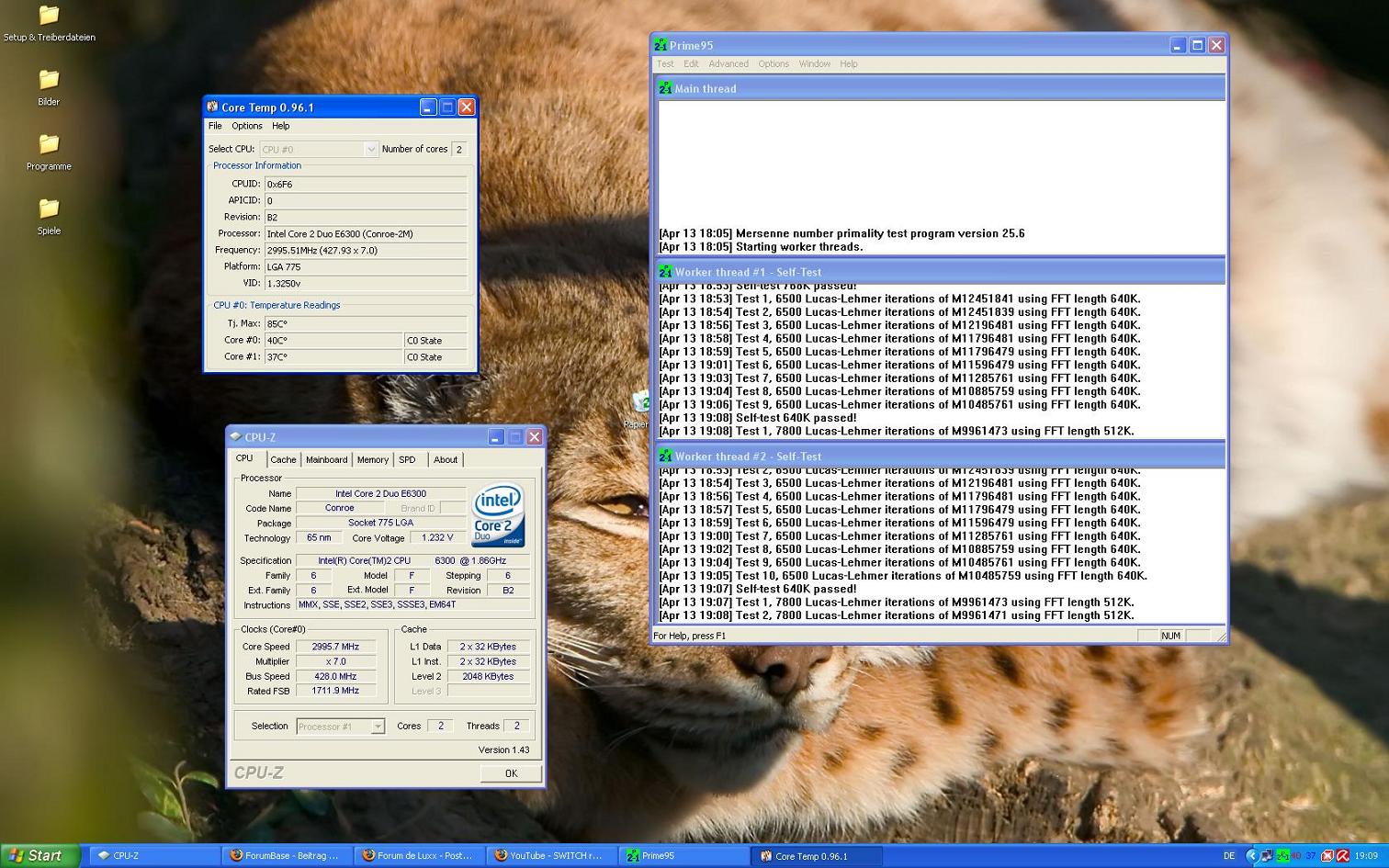Click the 19:09 clock in the system tray

[x=1367, y=855]
